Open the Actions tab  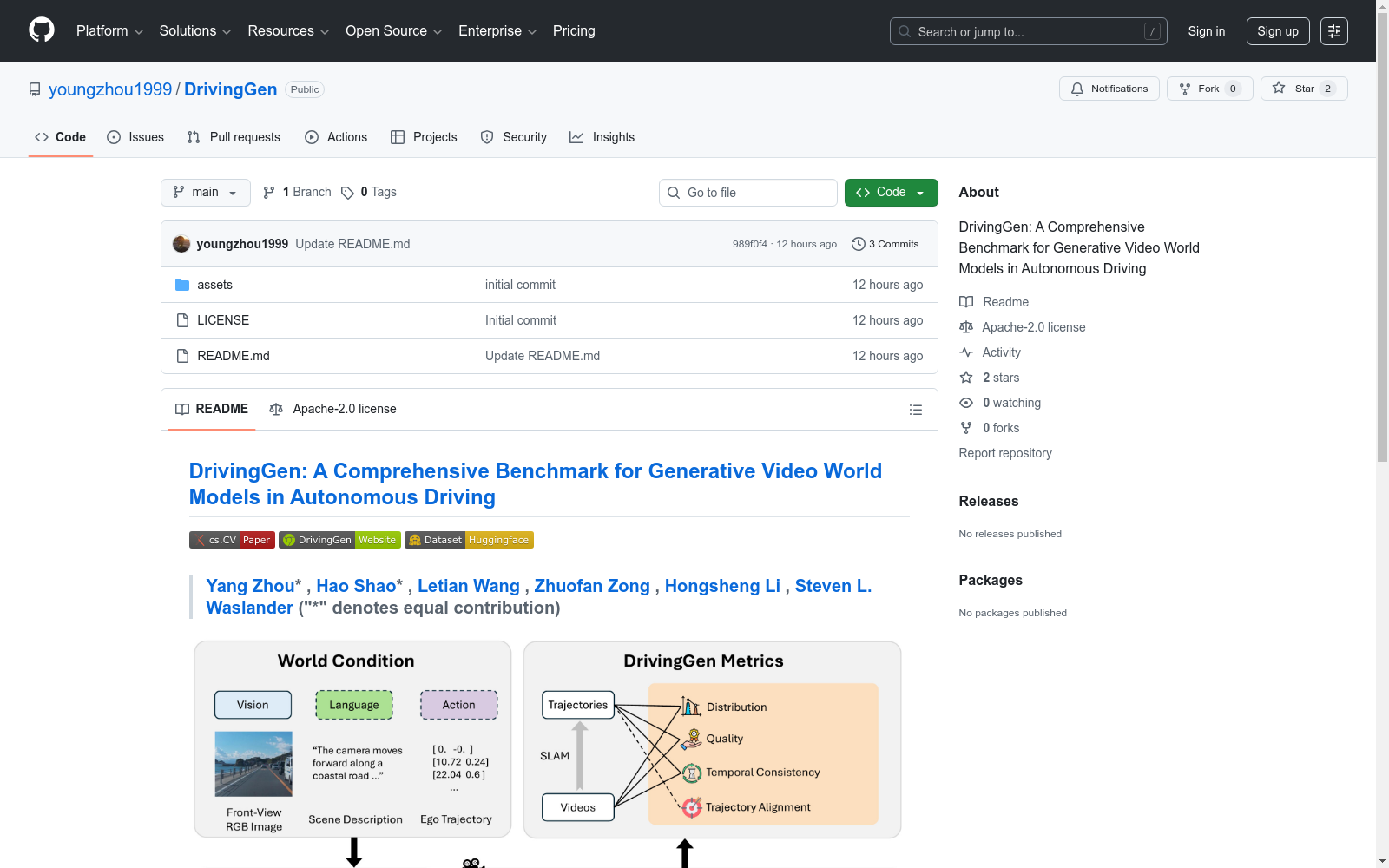(x=336, y=137)
